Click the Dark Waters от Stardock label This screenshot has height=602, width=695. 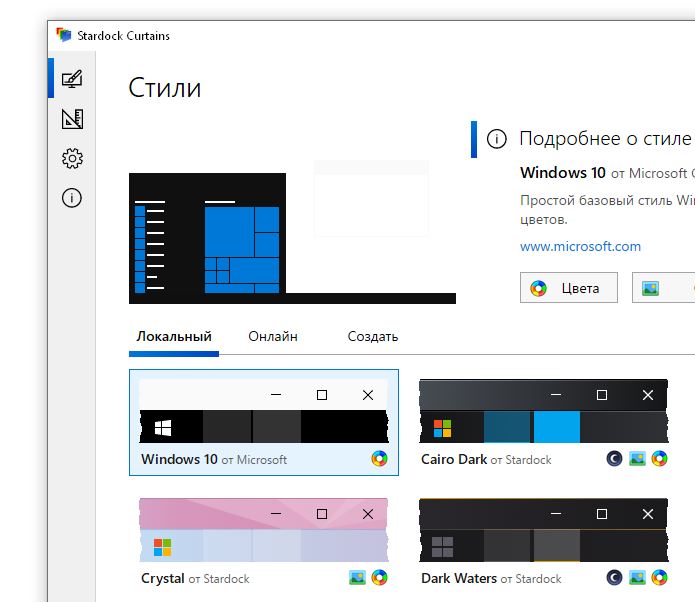point(491,579)
